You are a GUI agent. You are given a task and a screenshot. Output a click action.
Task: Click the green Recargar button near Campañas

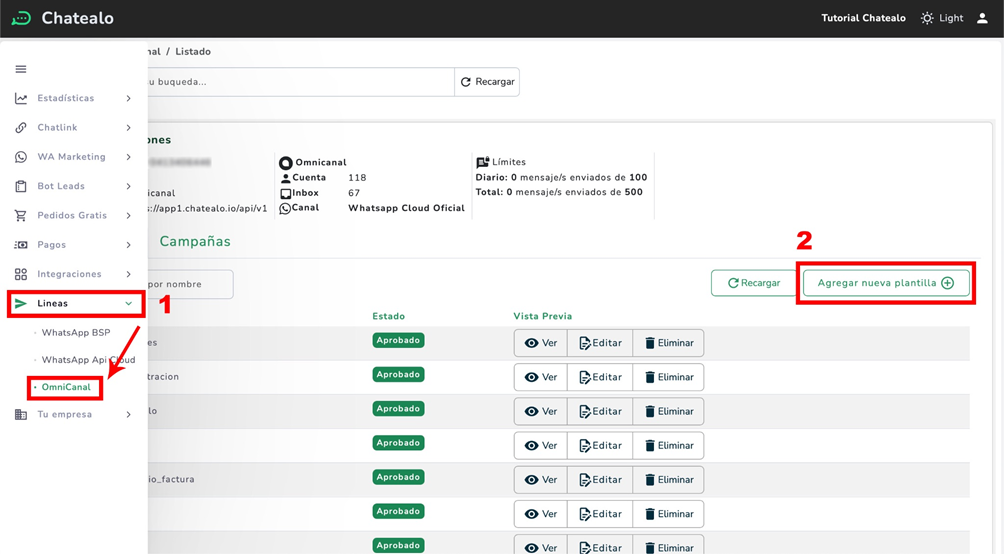click(x=754, y=283)
